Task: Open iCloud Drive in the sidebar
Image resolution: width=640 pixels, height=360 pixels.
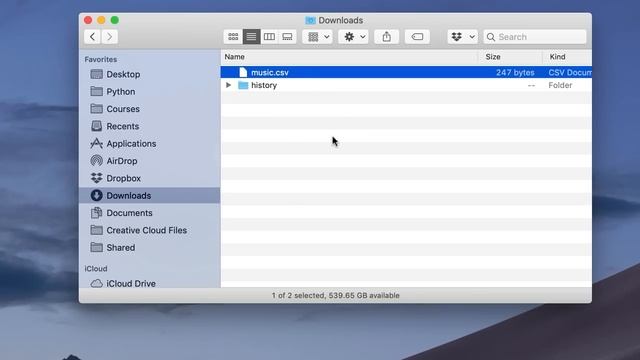Action: coord(149,283)
